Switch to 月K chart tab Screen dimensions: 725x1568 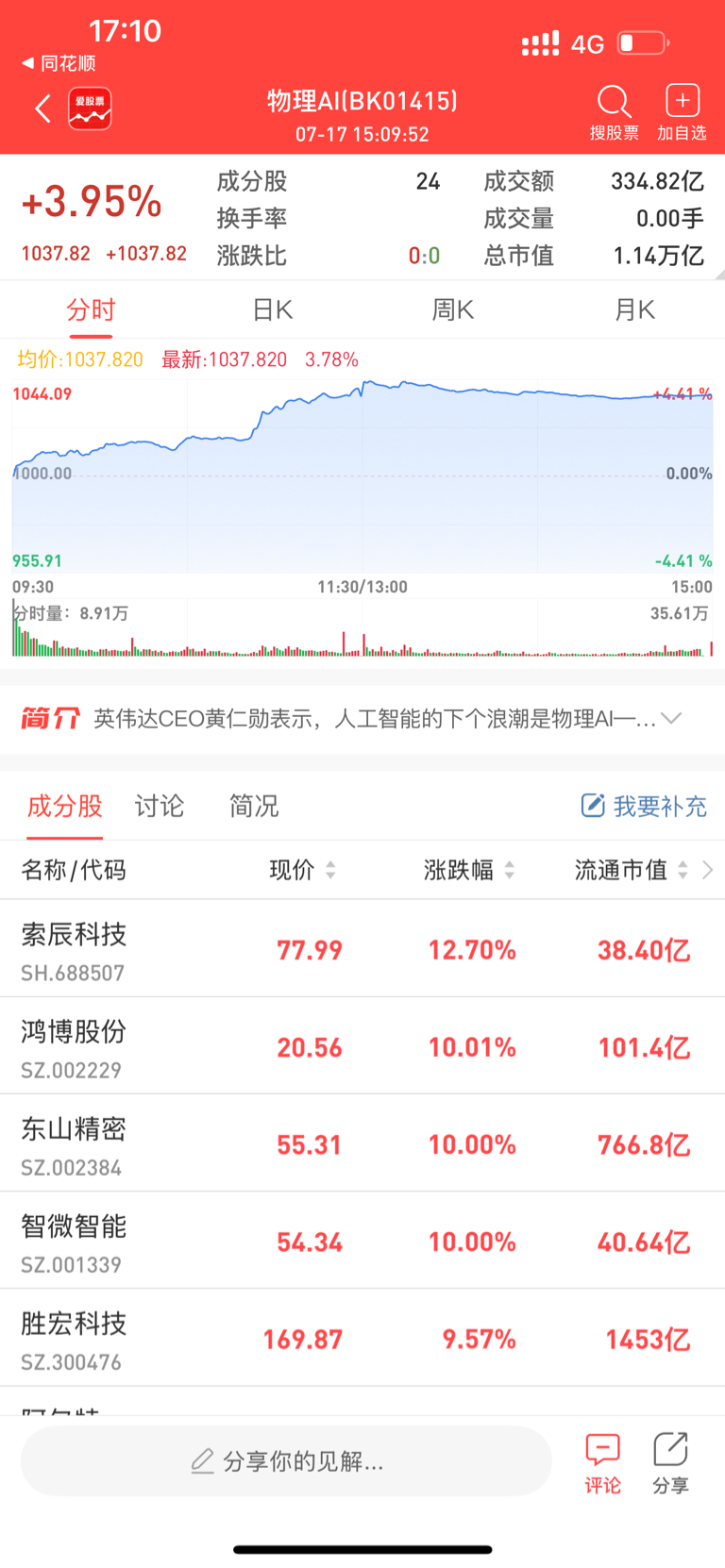tap(634, 310)
